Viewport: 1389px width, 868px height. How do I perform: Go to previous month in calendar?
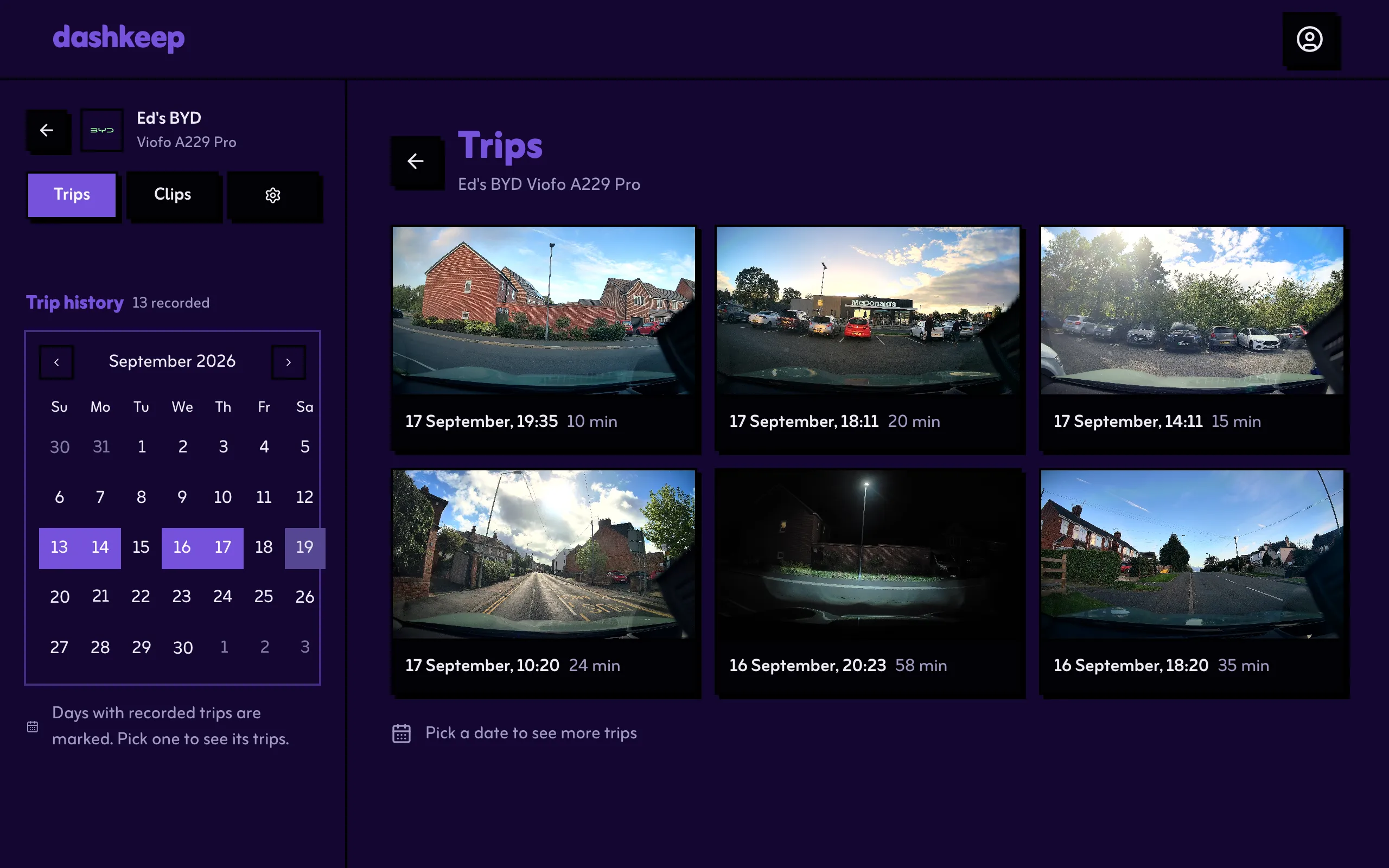(x=56, y=362)
